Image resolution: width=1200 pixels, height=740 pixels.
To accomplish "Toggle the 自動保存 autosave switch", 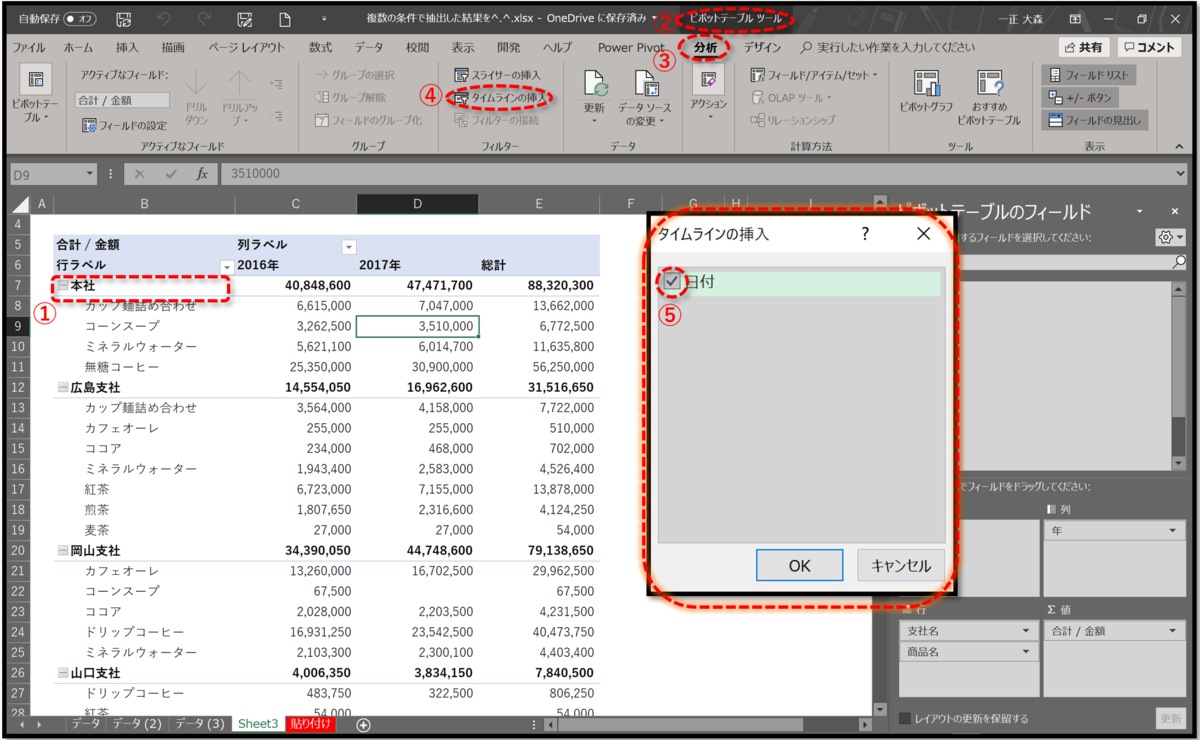I will pos(80,19).
